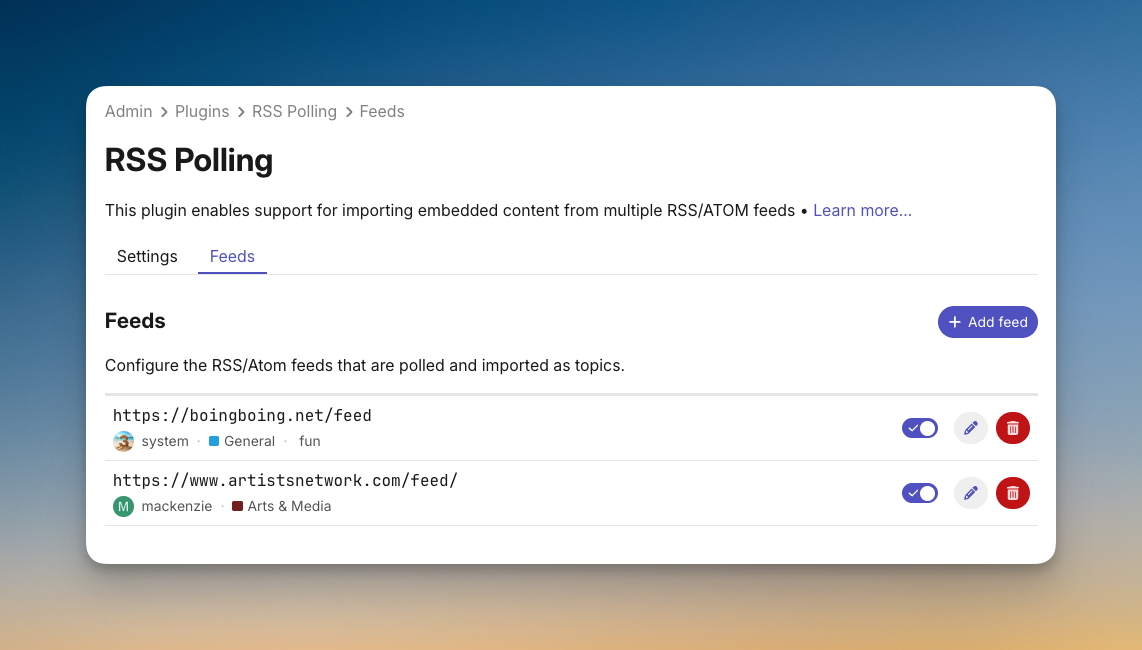Delete the boingboing.net feed via trash icon

point(1012,428)
